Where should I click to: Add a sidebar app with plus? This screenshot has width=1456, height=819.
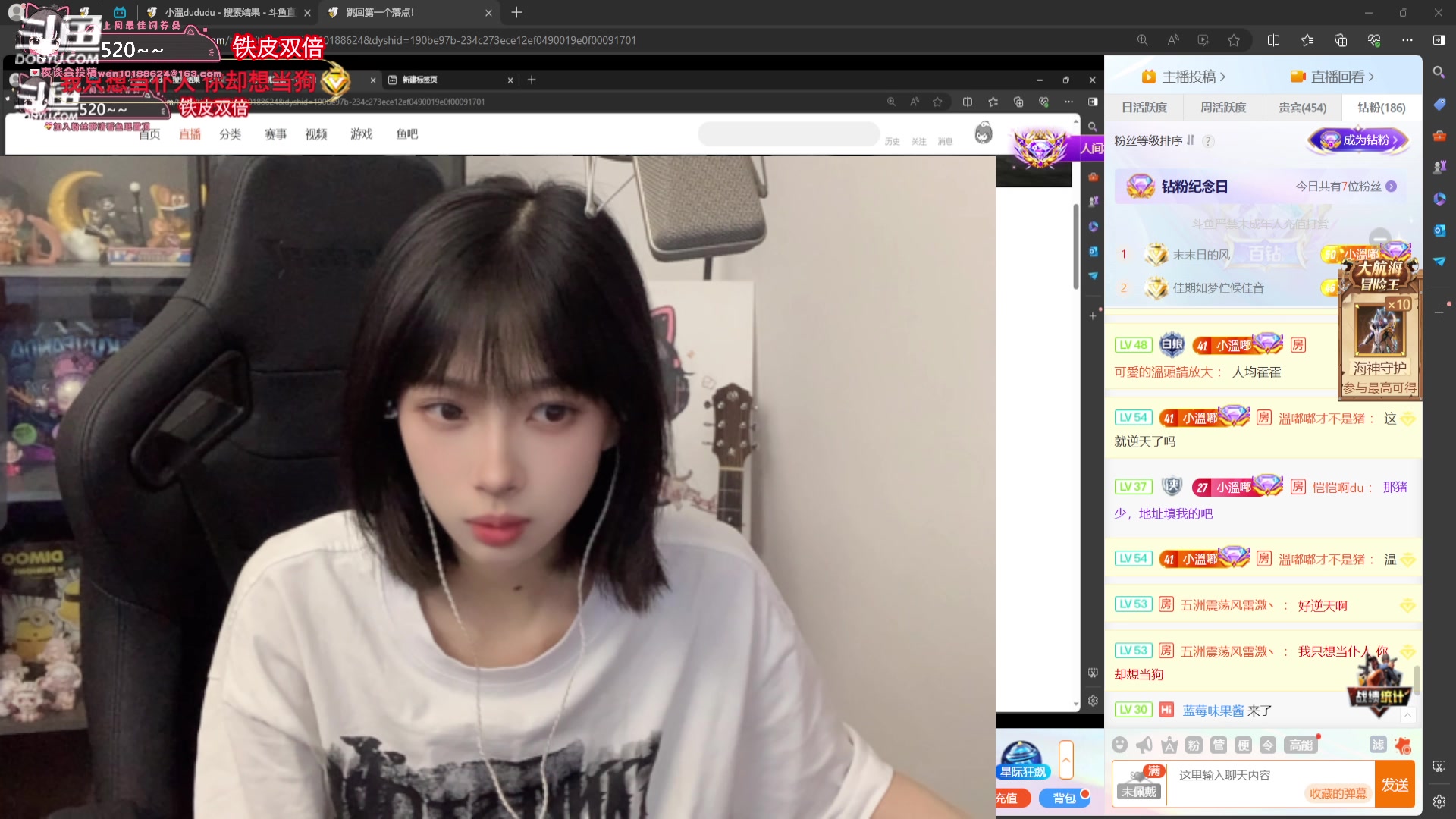click(x=1439, y=312)
